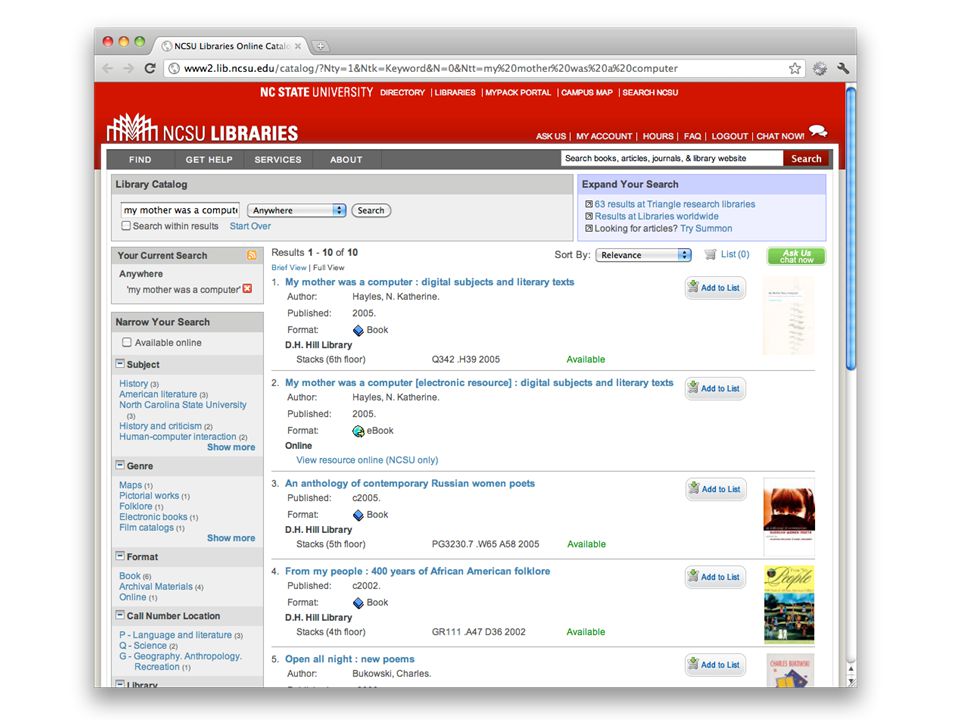
Task: Show more Subject facet options
Action: [x=231, y=447]
